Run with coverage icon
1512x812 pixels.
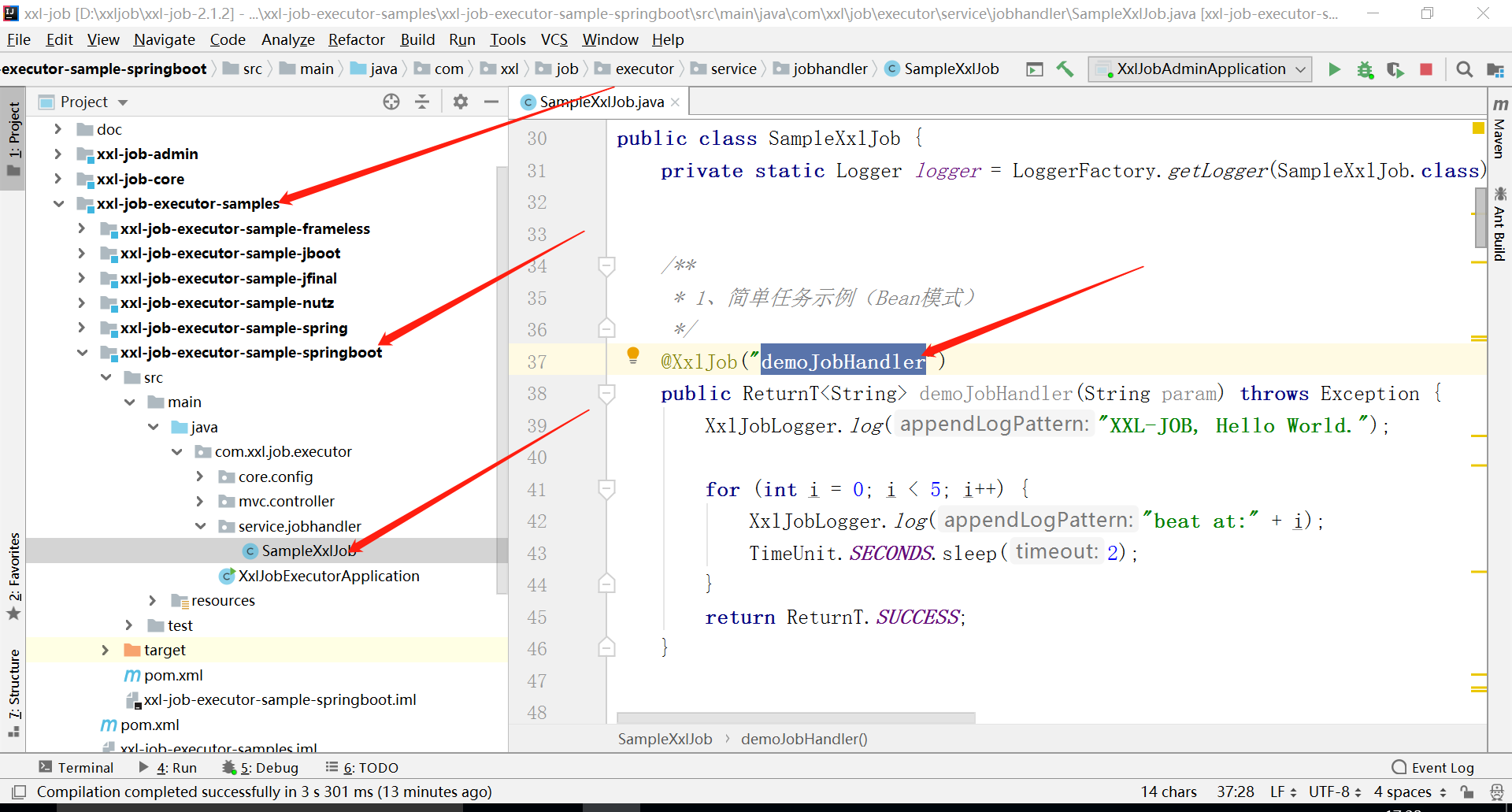[1395, 69]
